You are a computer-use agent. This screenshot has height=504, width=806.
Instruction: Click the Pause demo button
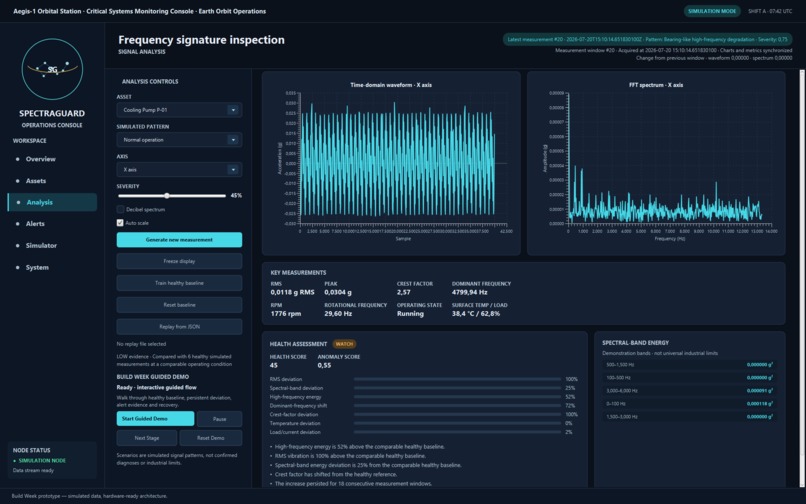pos(219,419)
